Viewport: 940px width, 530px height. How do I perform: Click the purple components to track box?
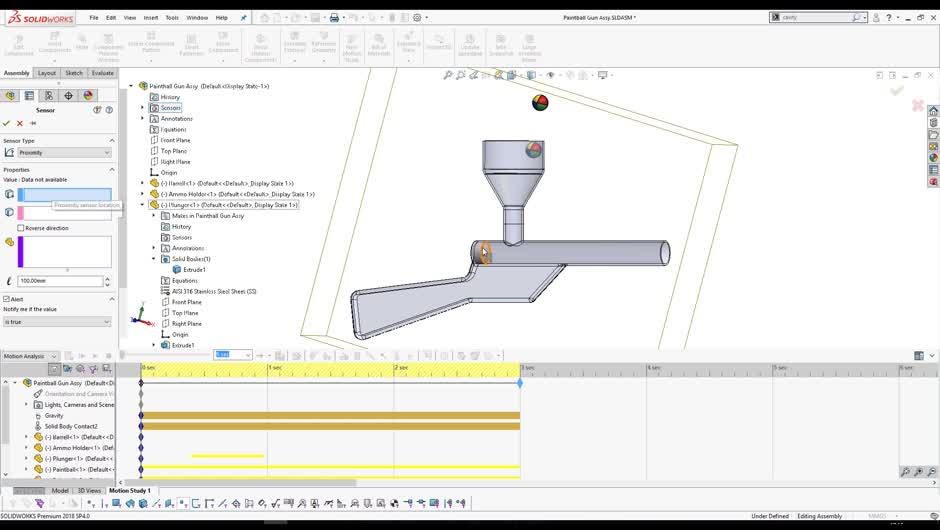tap(64, 252)
